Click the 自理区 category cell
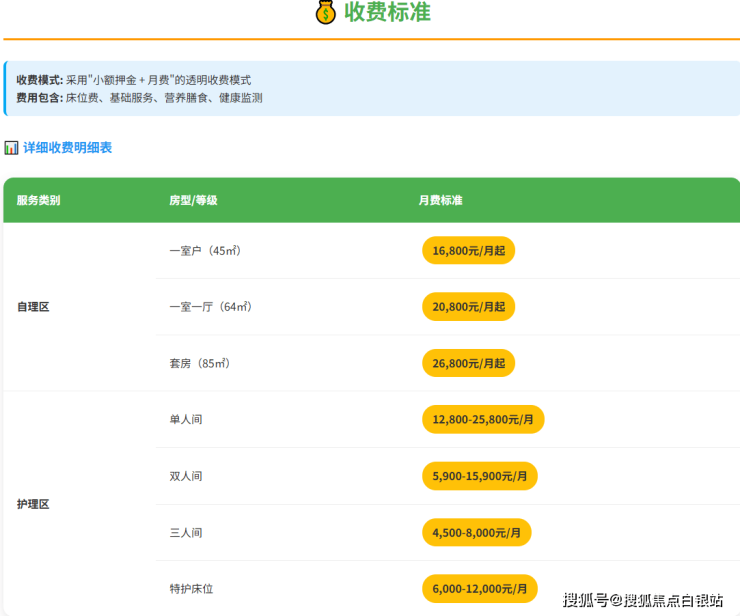Image resolution: width=740 pixels, height=616 pixels. (x=33, y=307)
